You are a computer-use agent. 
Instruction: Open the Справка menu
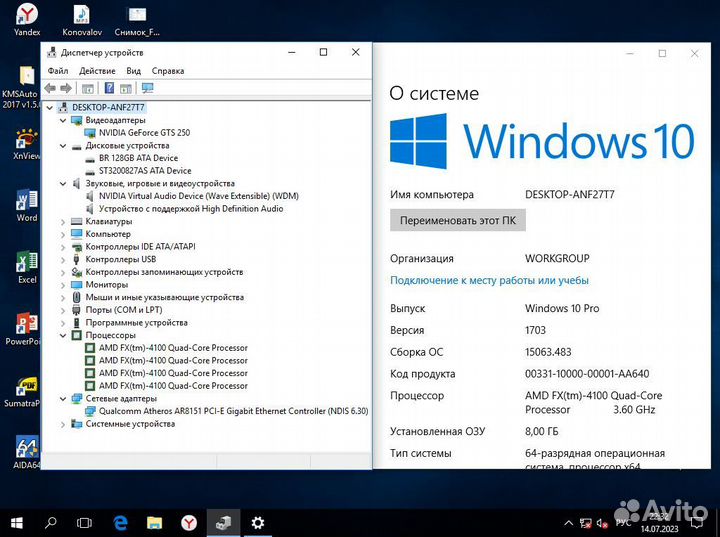(168, 71)
